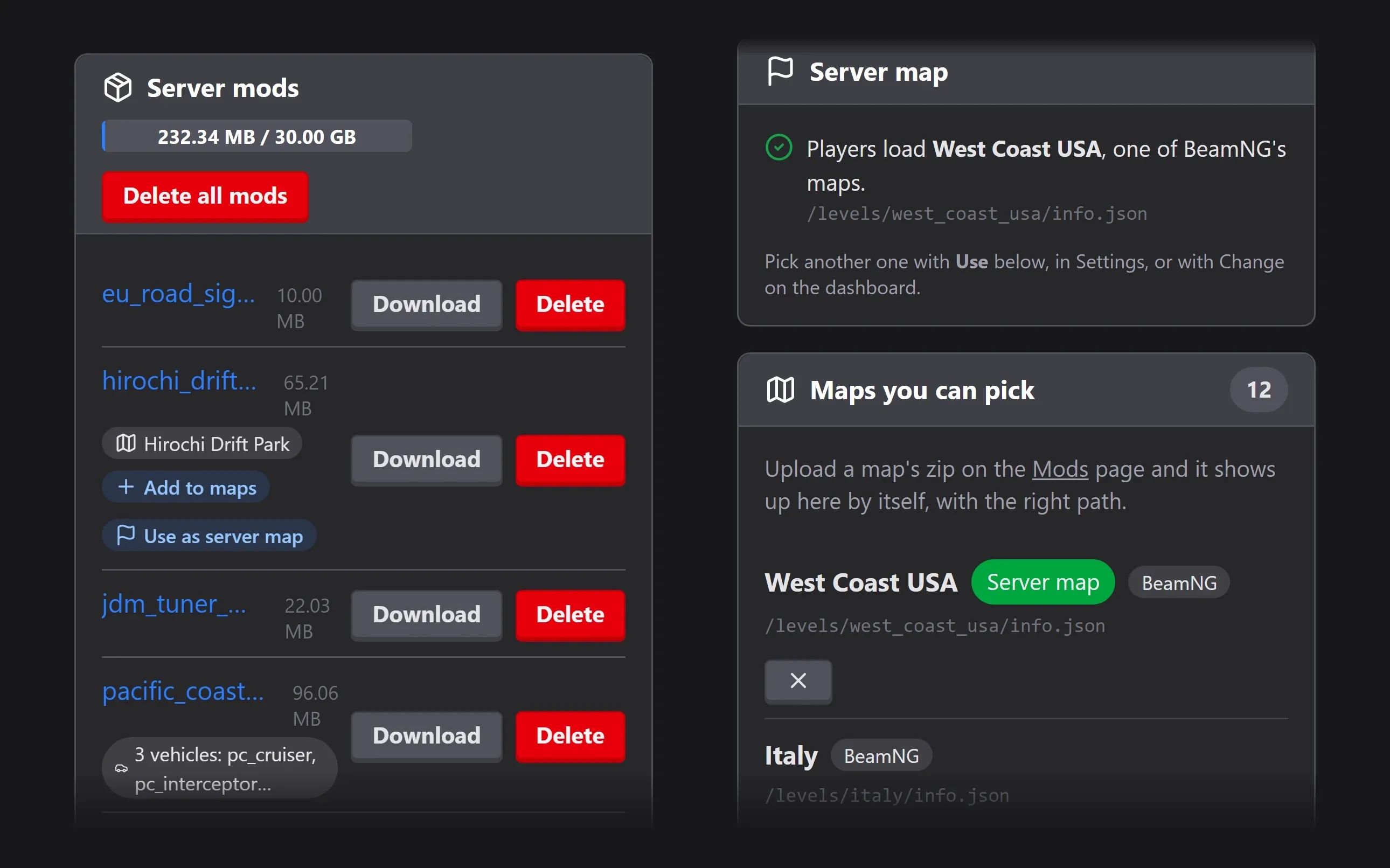Click the plus icon in Add to maps

pos(126,487)
